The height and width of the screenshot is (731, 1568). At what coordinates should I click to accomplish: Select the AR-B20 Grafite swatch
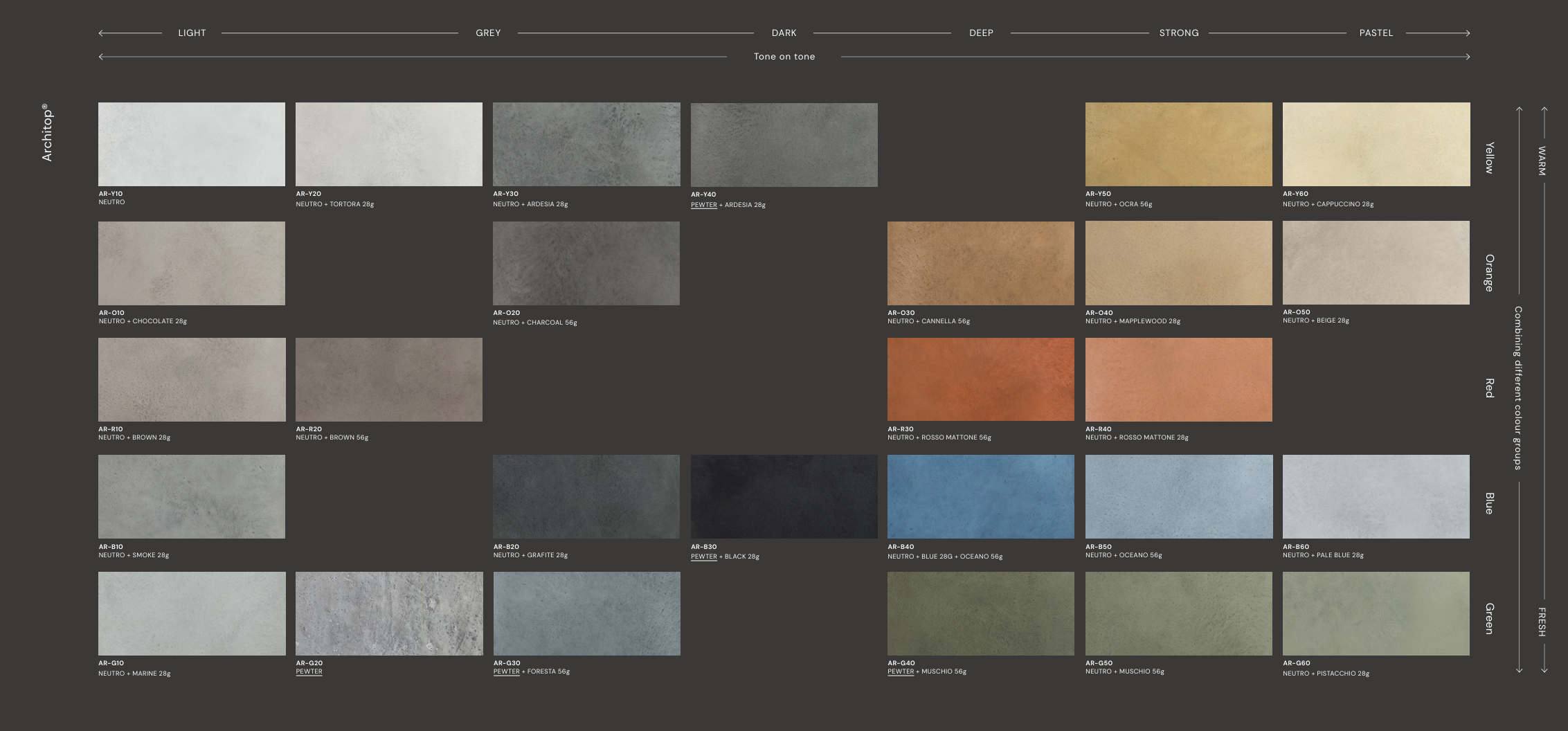pyautogui.click(x=586, y=496)
